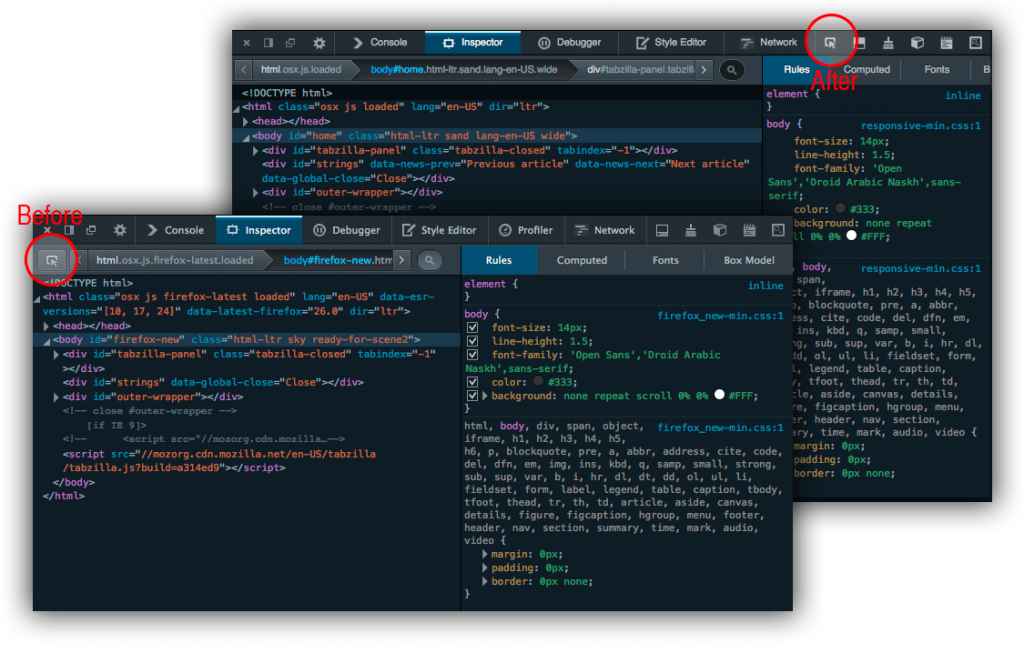Select div id="strings" node in After window
This screenshot has width=1024, height=653.
pos(505,171)
